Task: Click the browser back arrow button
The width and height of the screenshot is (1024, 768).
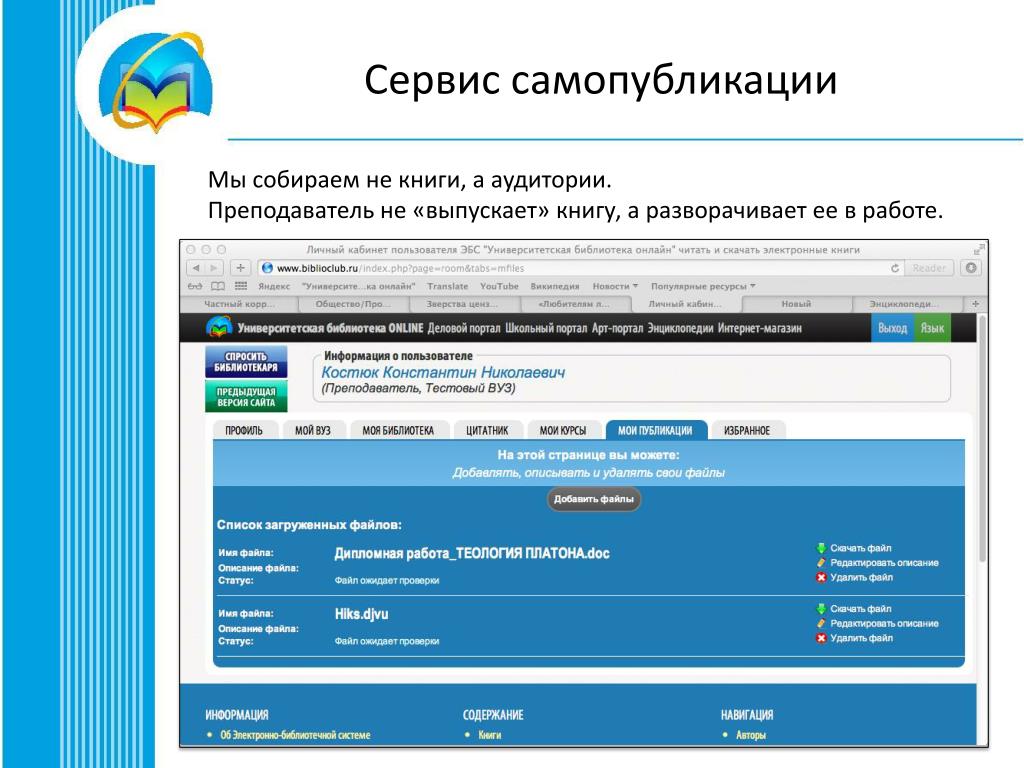Action: 196,268
